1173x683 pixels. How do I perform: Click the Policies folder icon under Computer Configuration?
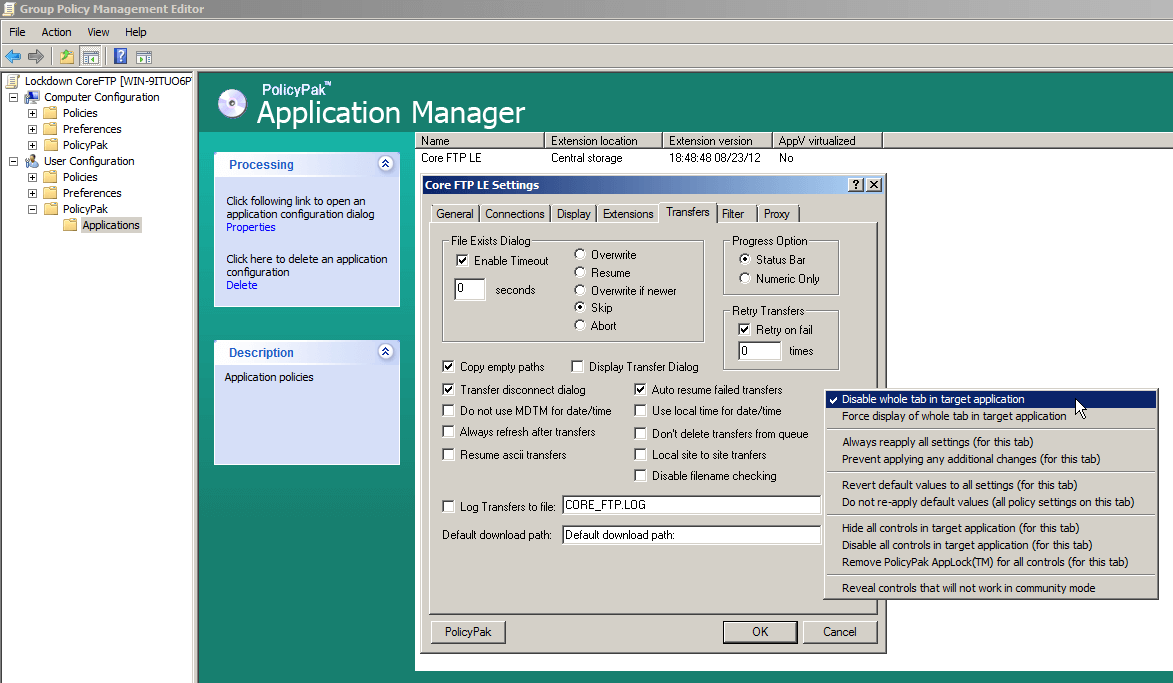point(51,113)
